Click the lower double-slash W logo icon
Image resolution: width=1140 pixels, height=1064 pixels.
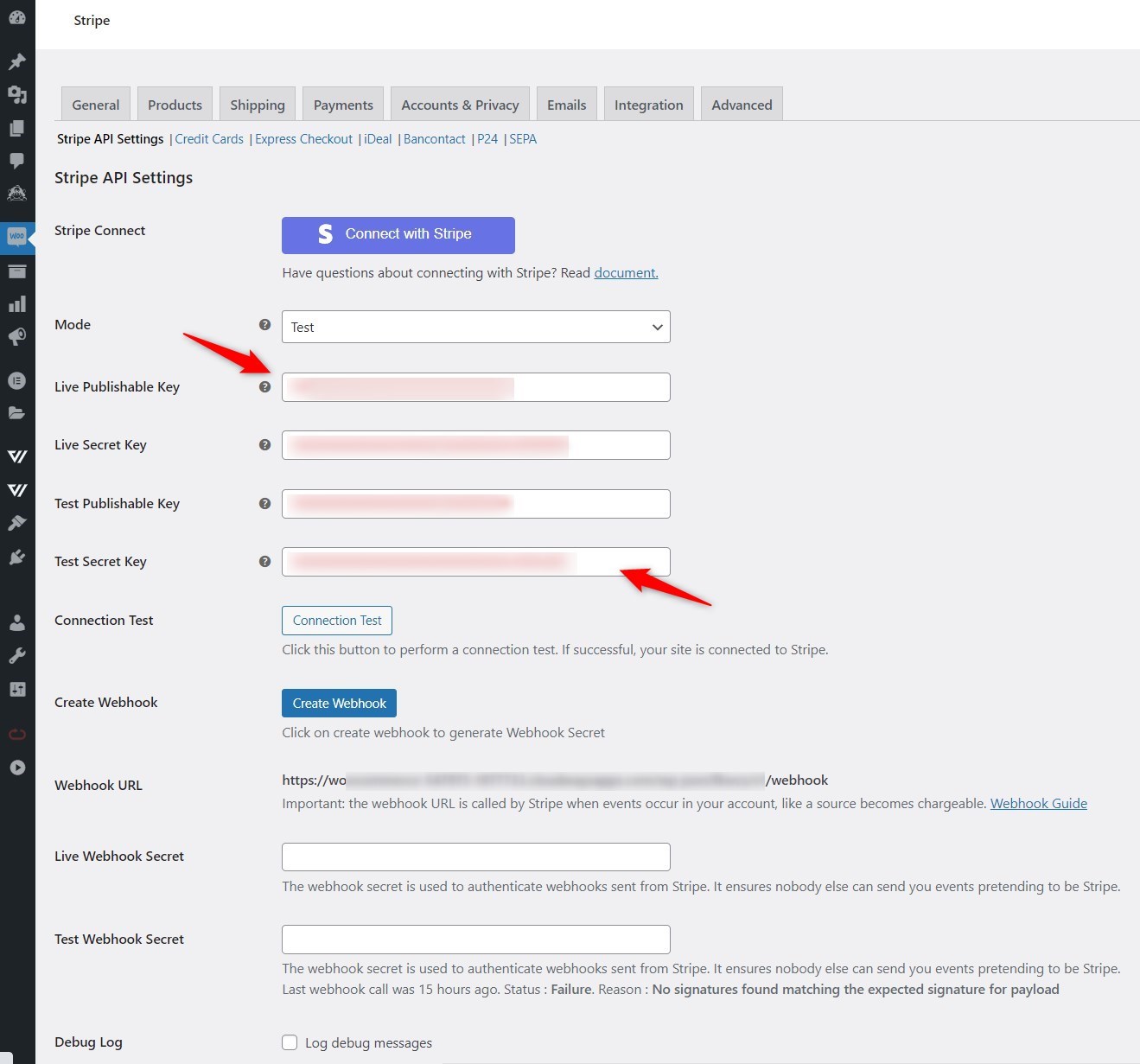coord(17,490)
